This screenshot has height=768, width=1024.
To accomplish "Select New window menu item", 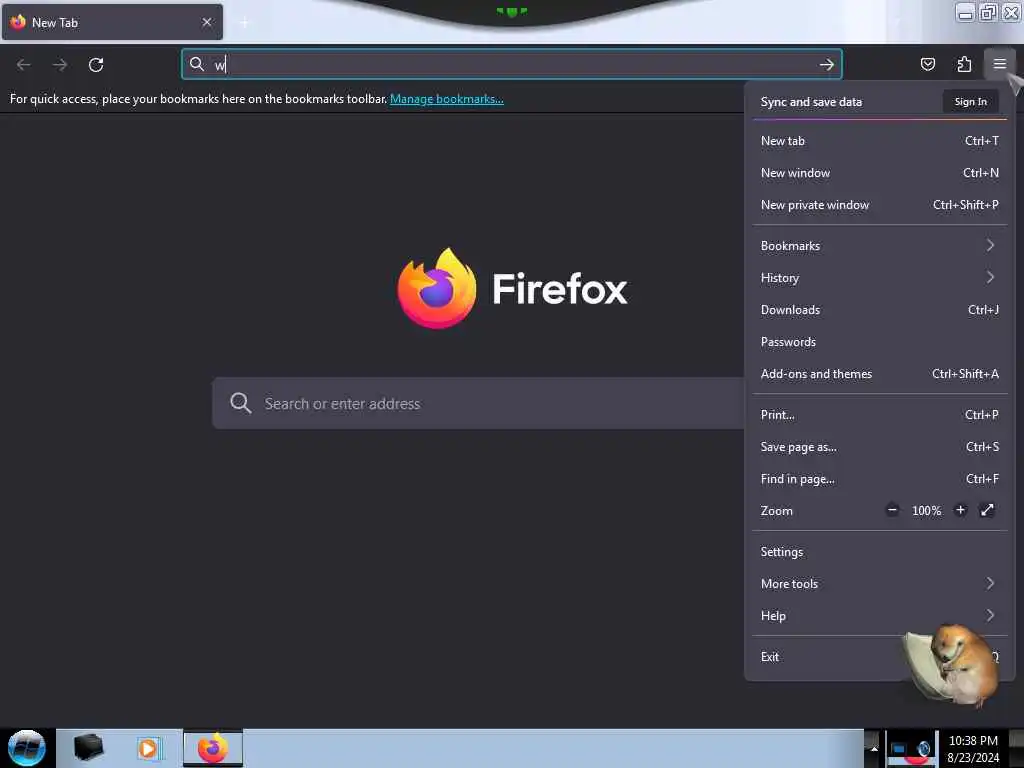I will [880, 172].
